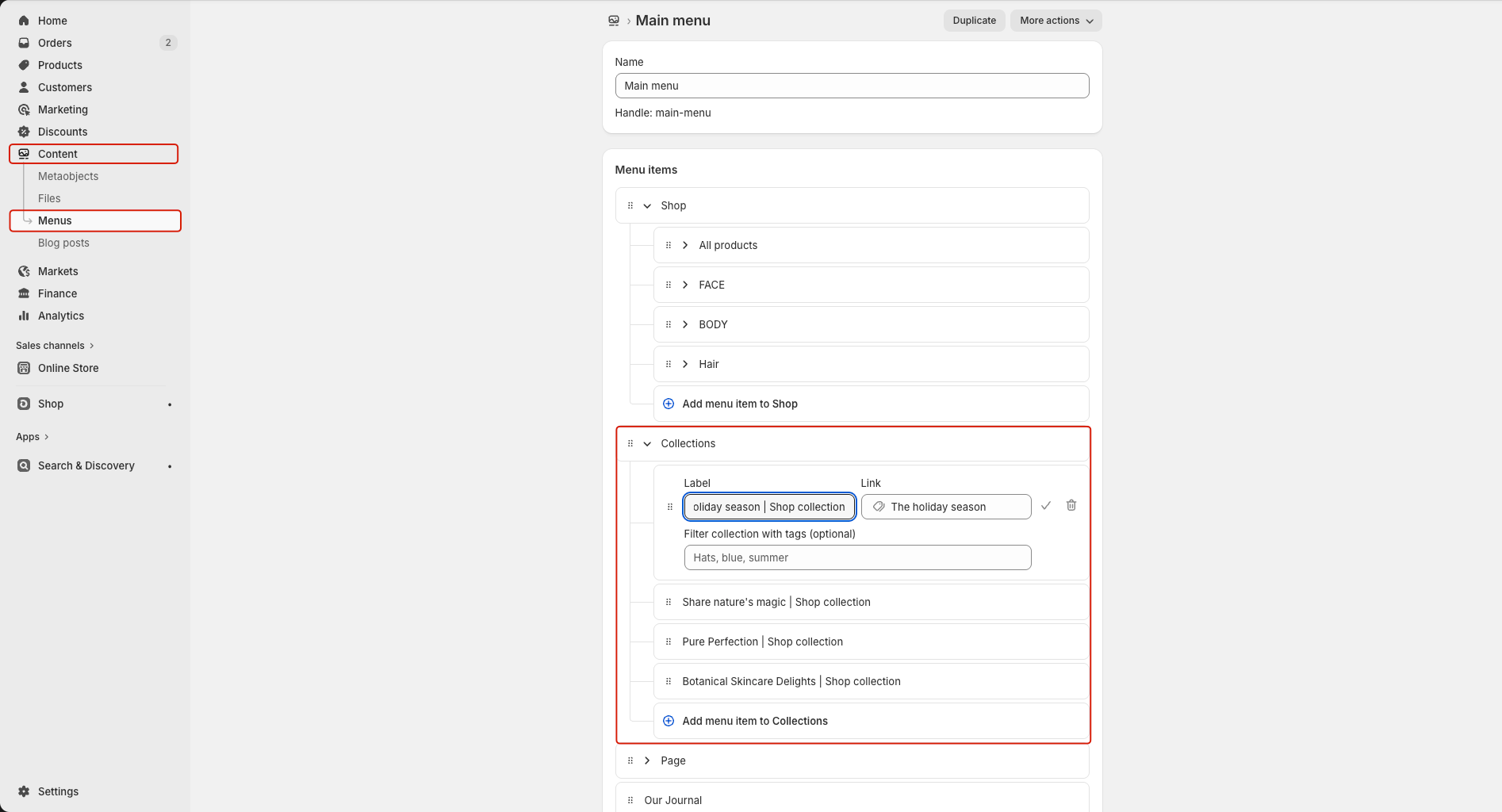Open the Search & Discovery app
1502x812 pixels.
coord(86,466)
